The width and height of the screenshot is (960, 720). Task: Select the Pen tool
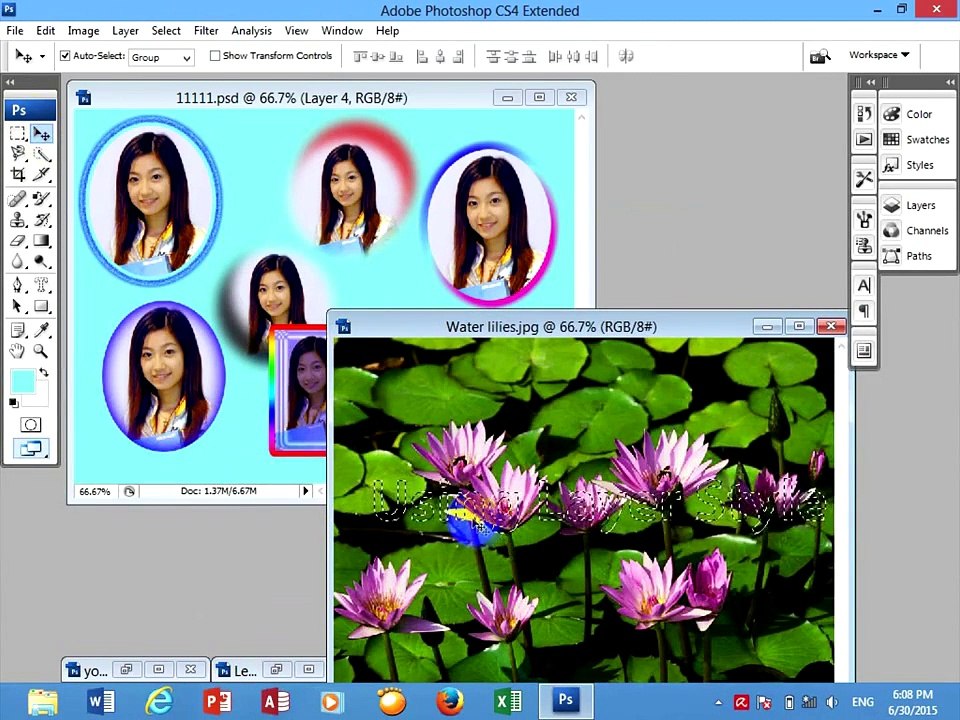click(18, 285)
